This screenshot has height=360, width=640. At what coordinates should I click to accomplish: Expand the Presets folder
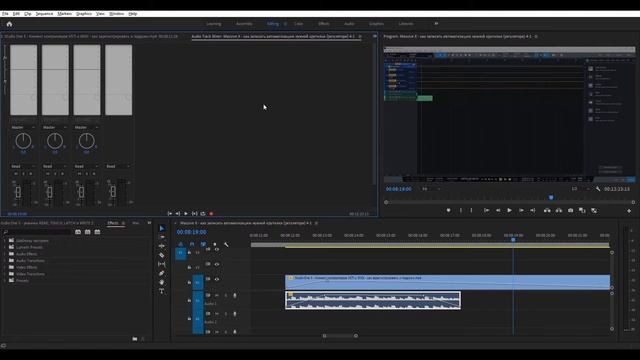(5, 281)
